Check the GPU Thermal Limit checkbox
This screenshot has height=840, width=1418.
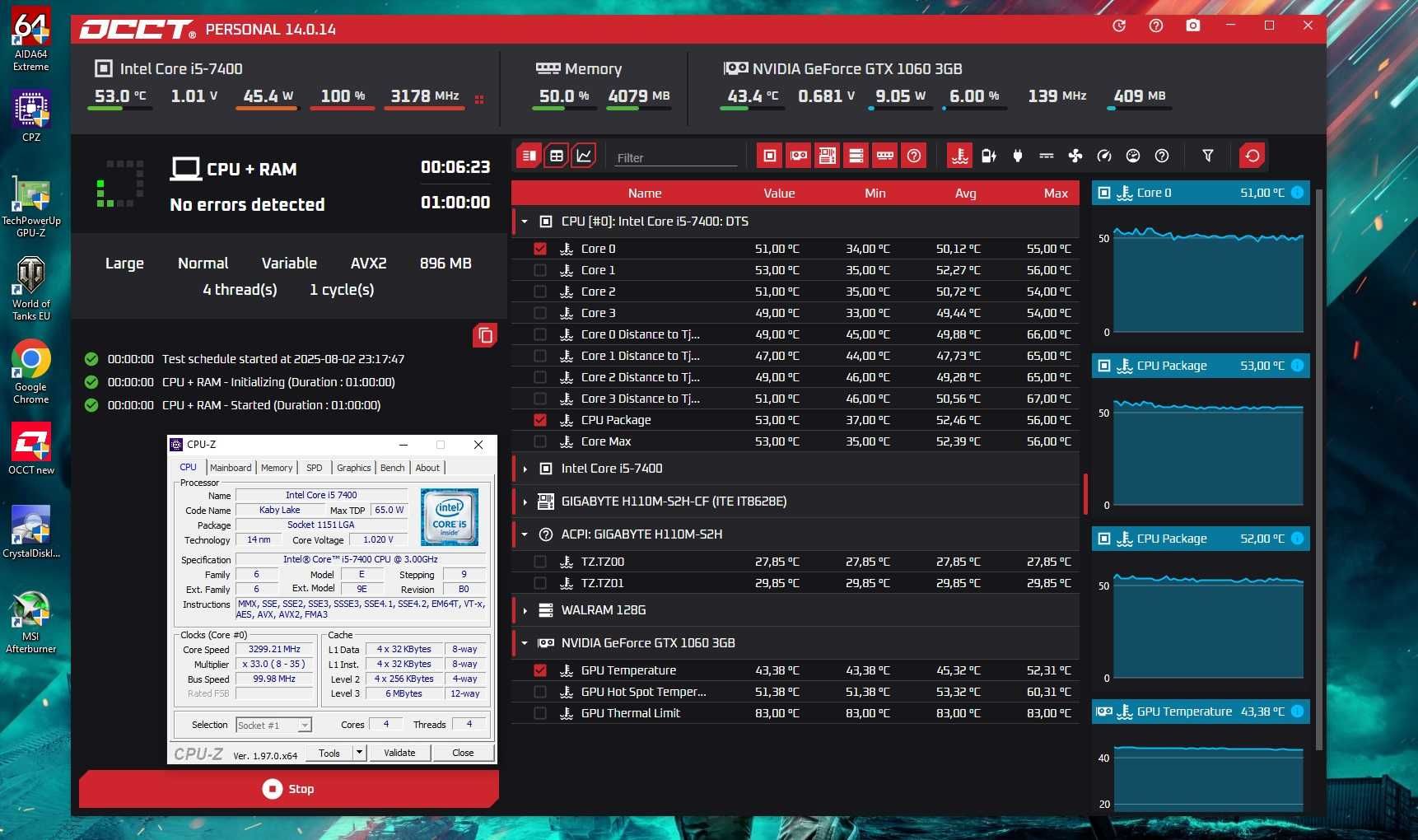pos(540,713)
